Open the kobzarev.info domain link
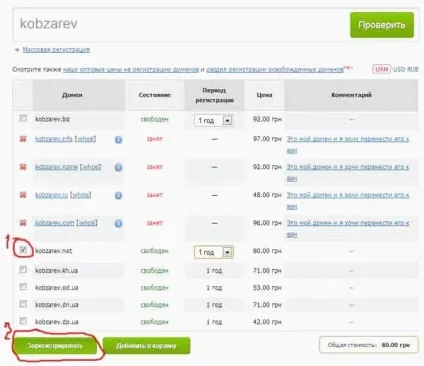424x366 pixels. tap(54, 139)
